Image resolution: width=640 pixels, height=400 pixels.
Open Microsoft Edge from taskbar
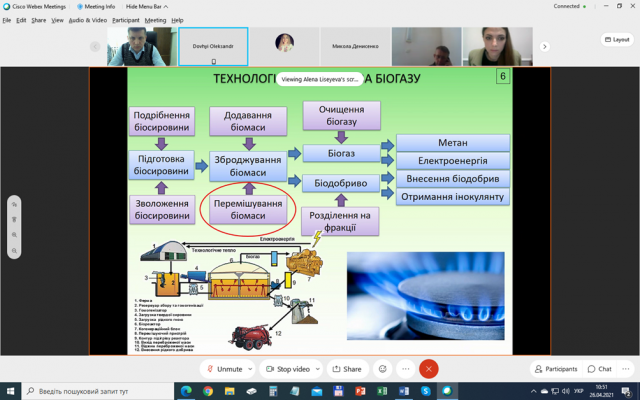[x=186, y=391]
